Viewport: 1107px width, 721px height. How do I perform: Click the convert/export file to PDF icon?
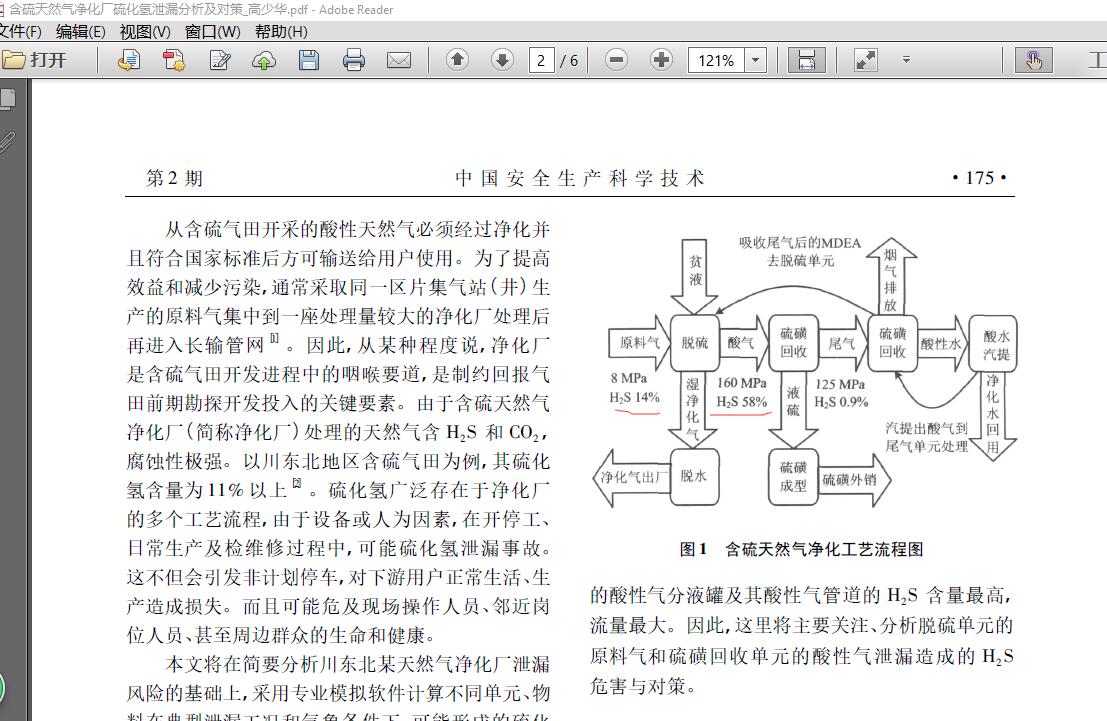click(128, 60)
